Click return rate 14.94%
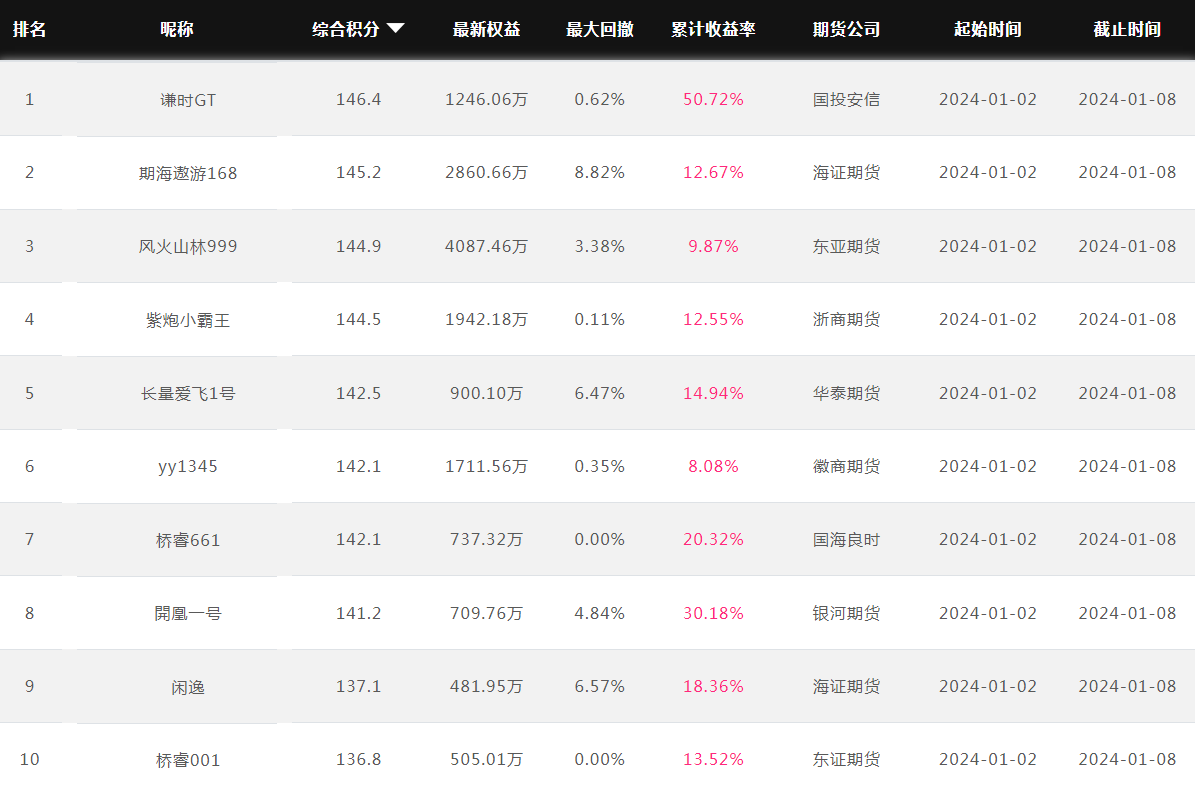 (x=713, y=393)
